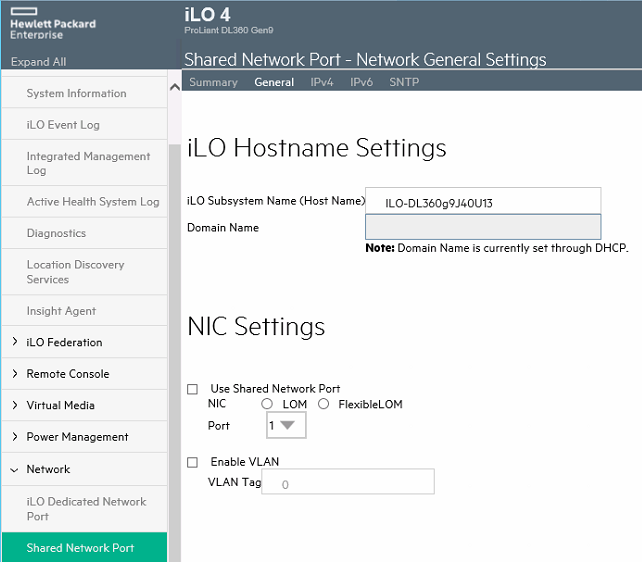Viewport: 642px width, 562px height.
Task: Click the sidebar scroll-up arrow
Action: [x=175, y=87]
